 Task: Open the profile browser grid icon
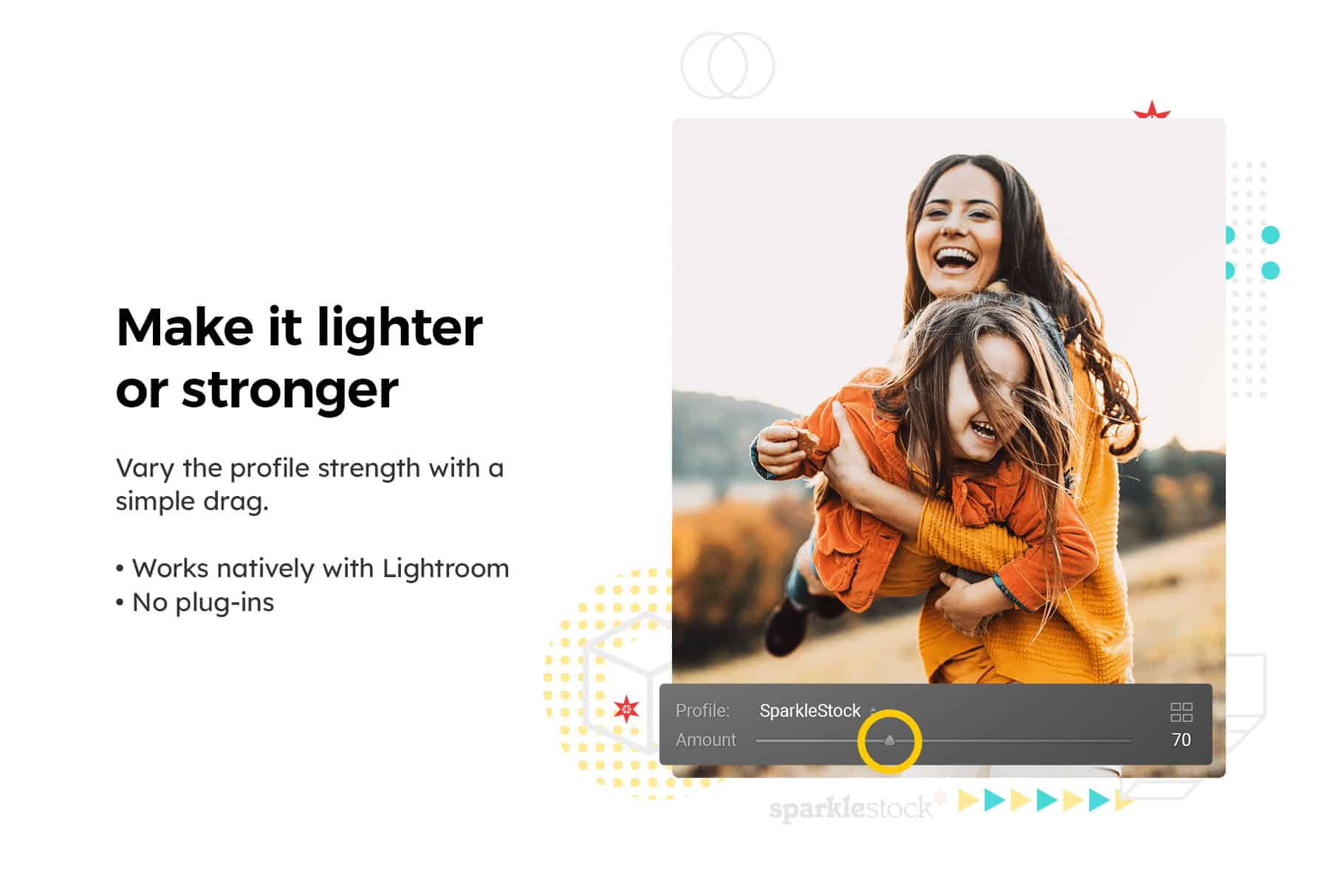1181,711
